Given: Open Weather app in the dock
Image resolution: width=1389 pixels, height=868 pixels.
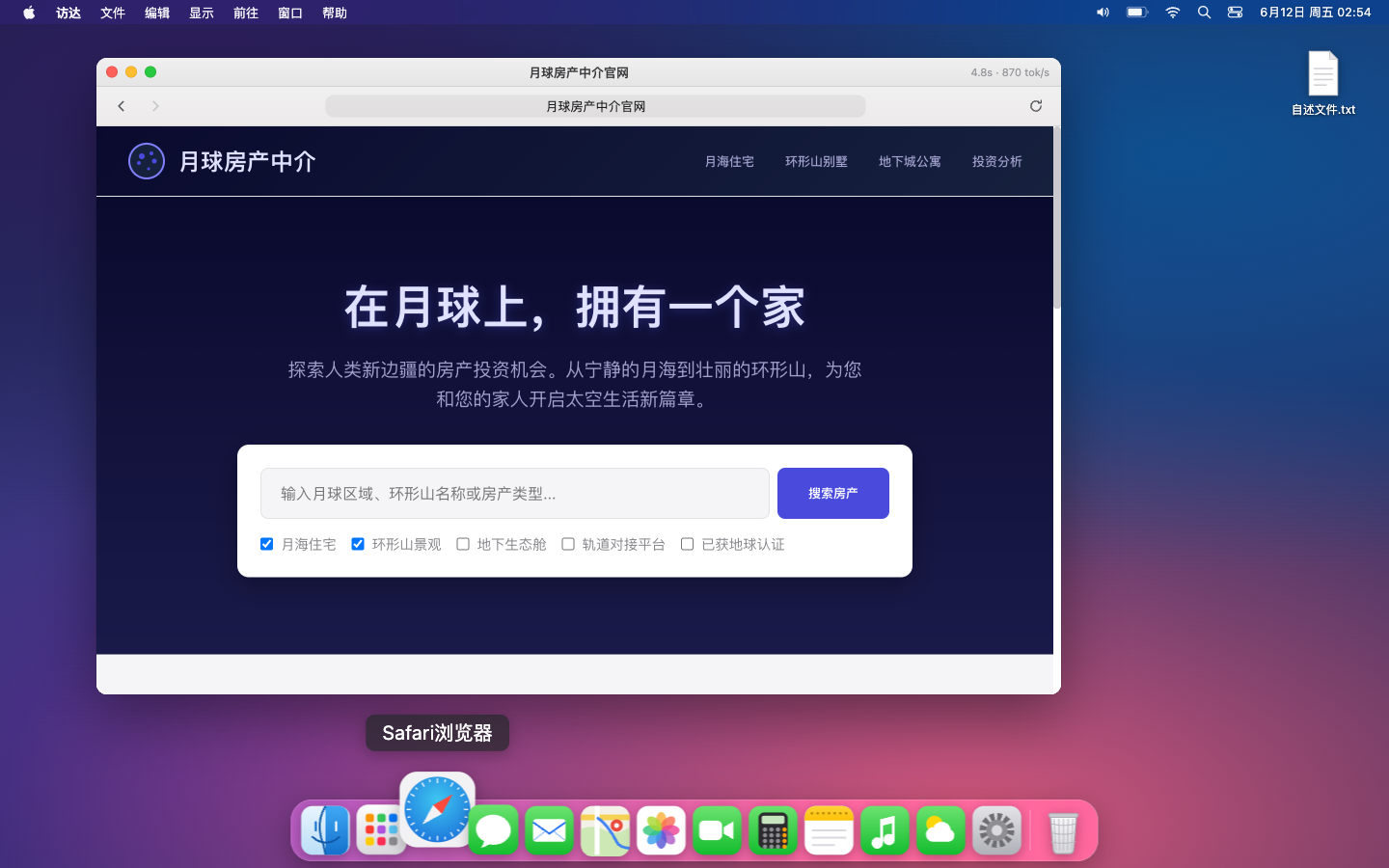Looking at the screenshot, I should coord(941,830).
